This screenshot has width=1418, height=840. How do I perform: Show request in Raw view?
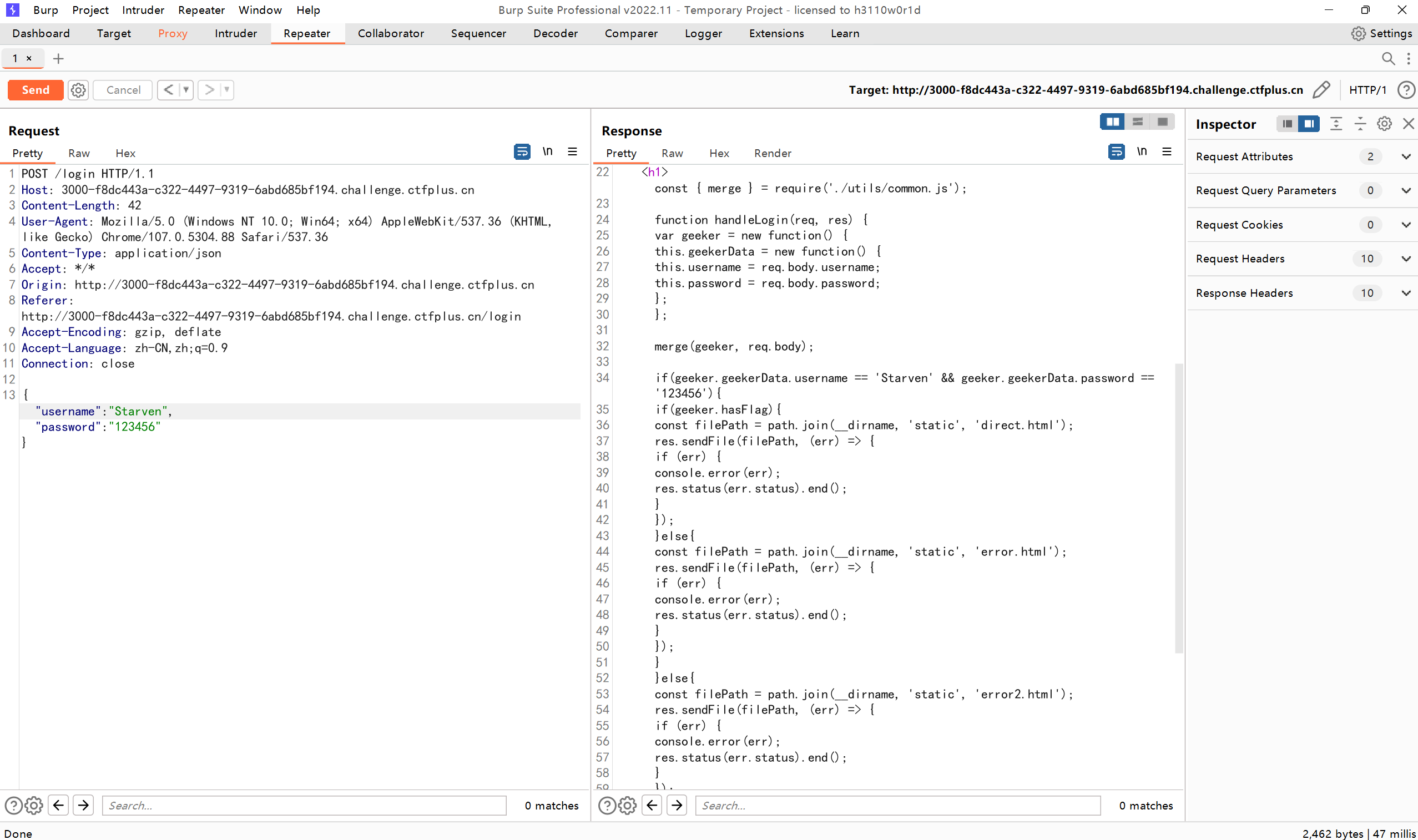[79, 153]
